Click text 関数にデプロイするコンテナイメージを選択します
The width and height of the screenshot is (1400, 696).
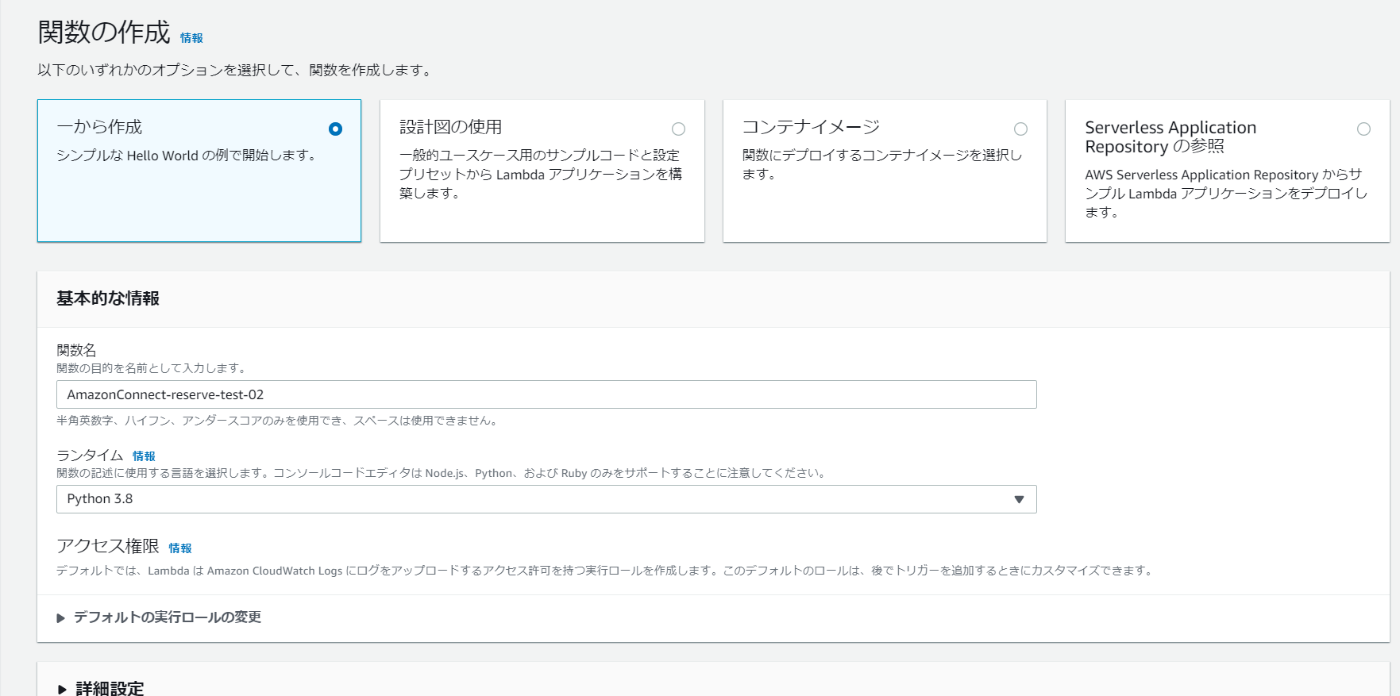click(x=882, y=164)
